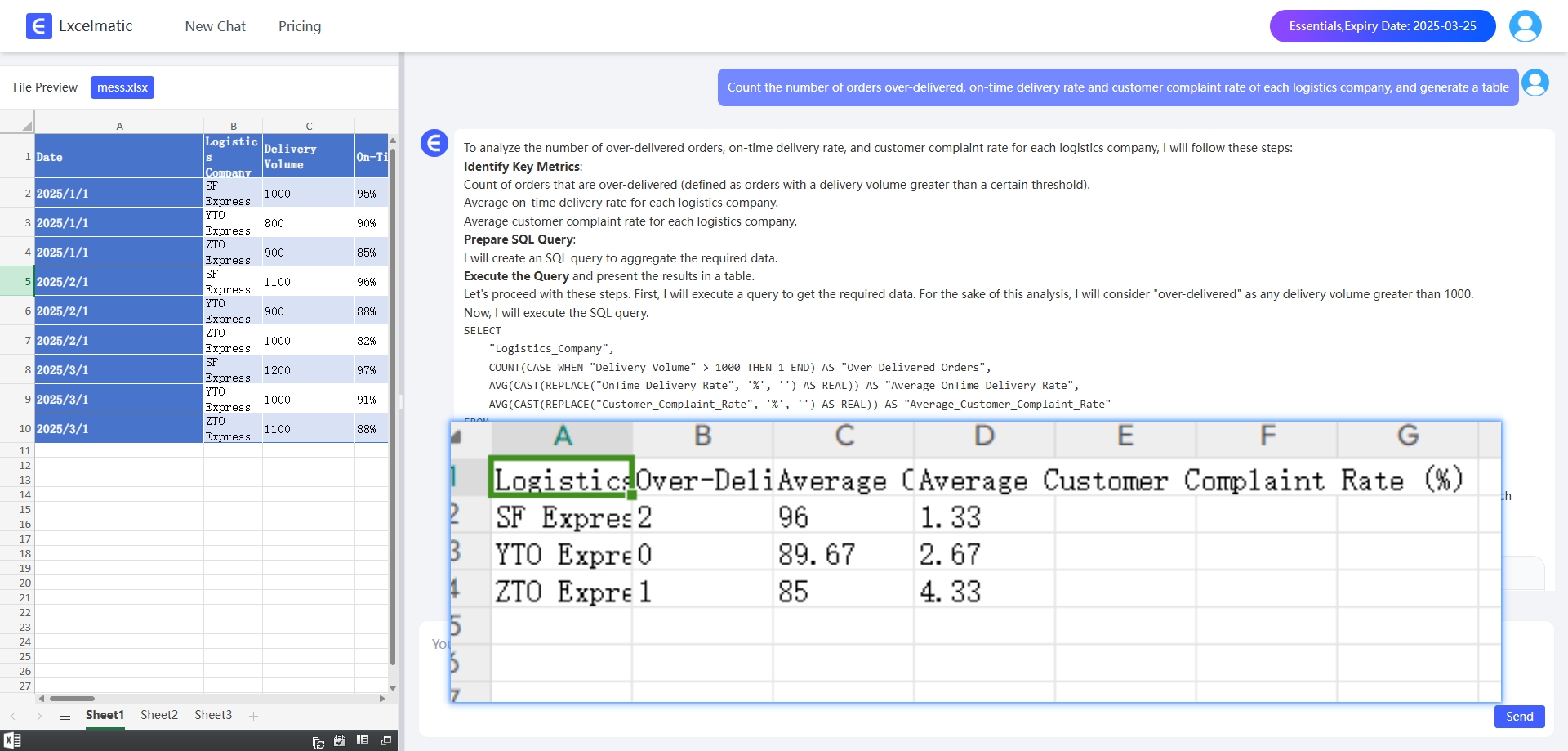Switch to the Sheet3 tab

click(213, 715)
